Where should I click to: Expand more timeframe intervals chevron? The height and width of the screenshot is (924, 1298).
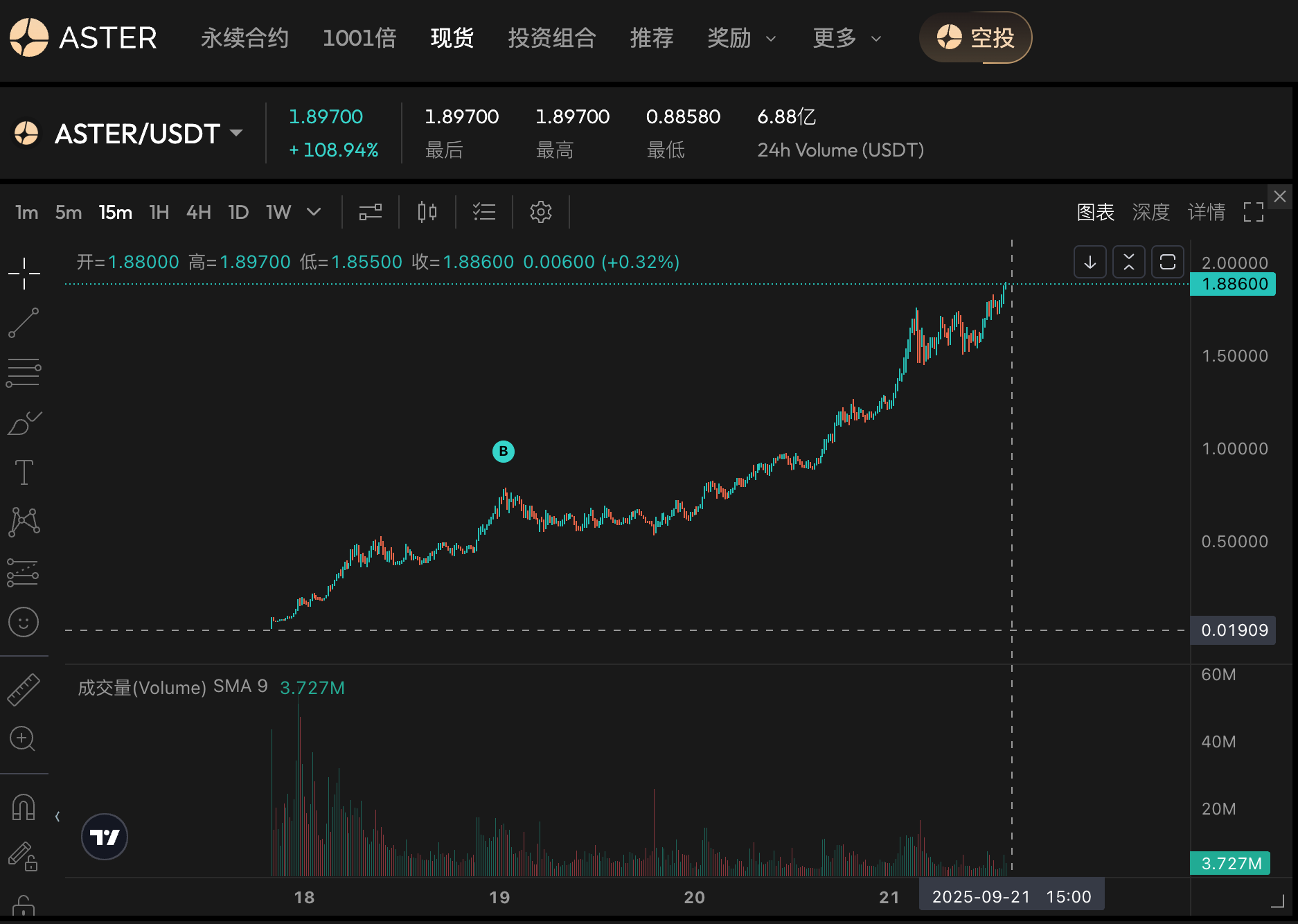click(314, 212)
